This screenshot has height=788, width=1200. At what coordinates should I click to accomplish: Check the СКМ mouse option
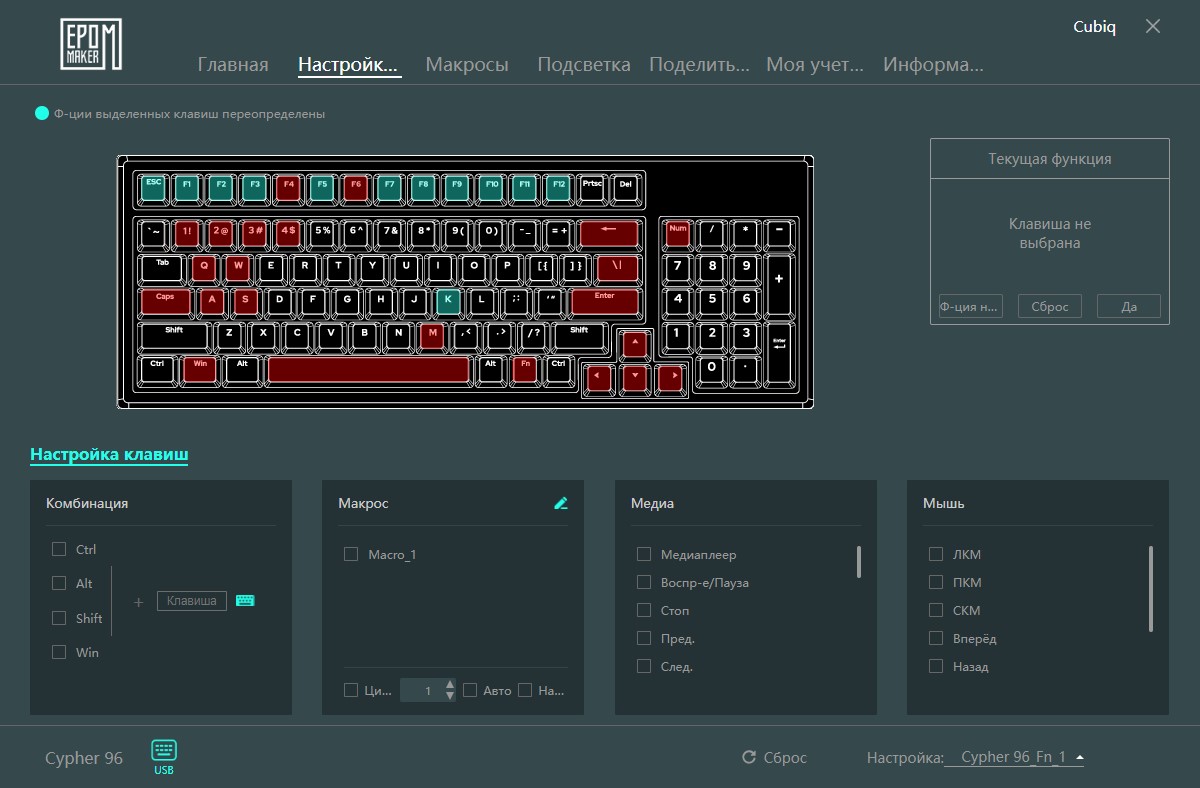936,610
